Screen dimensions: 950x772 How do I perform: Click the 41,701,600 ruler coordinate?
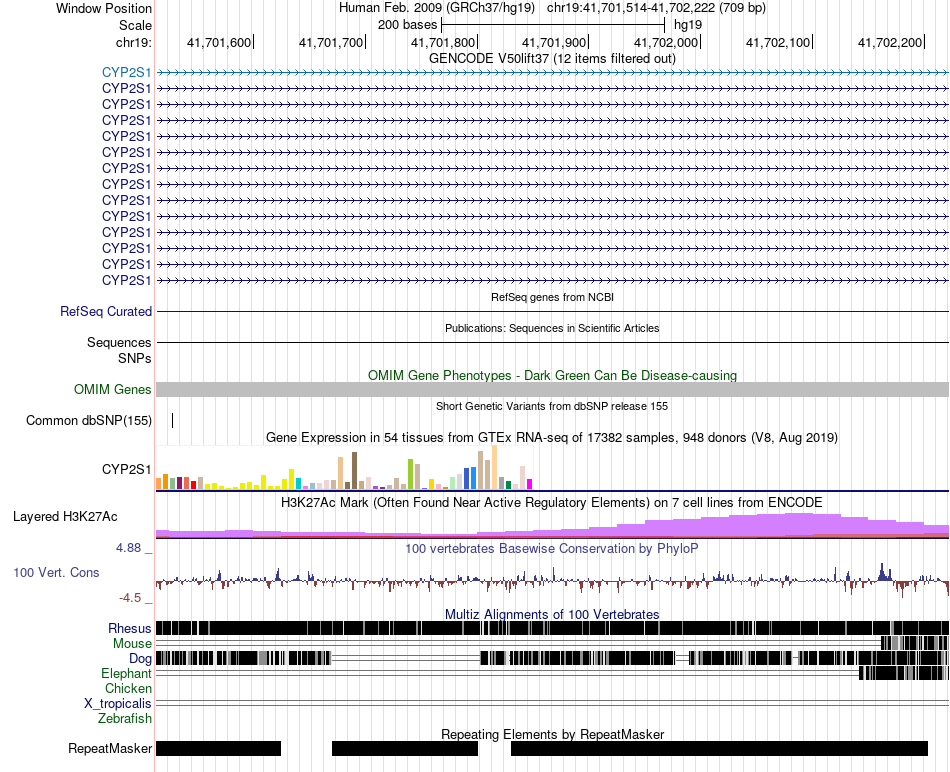219,42
